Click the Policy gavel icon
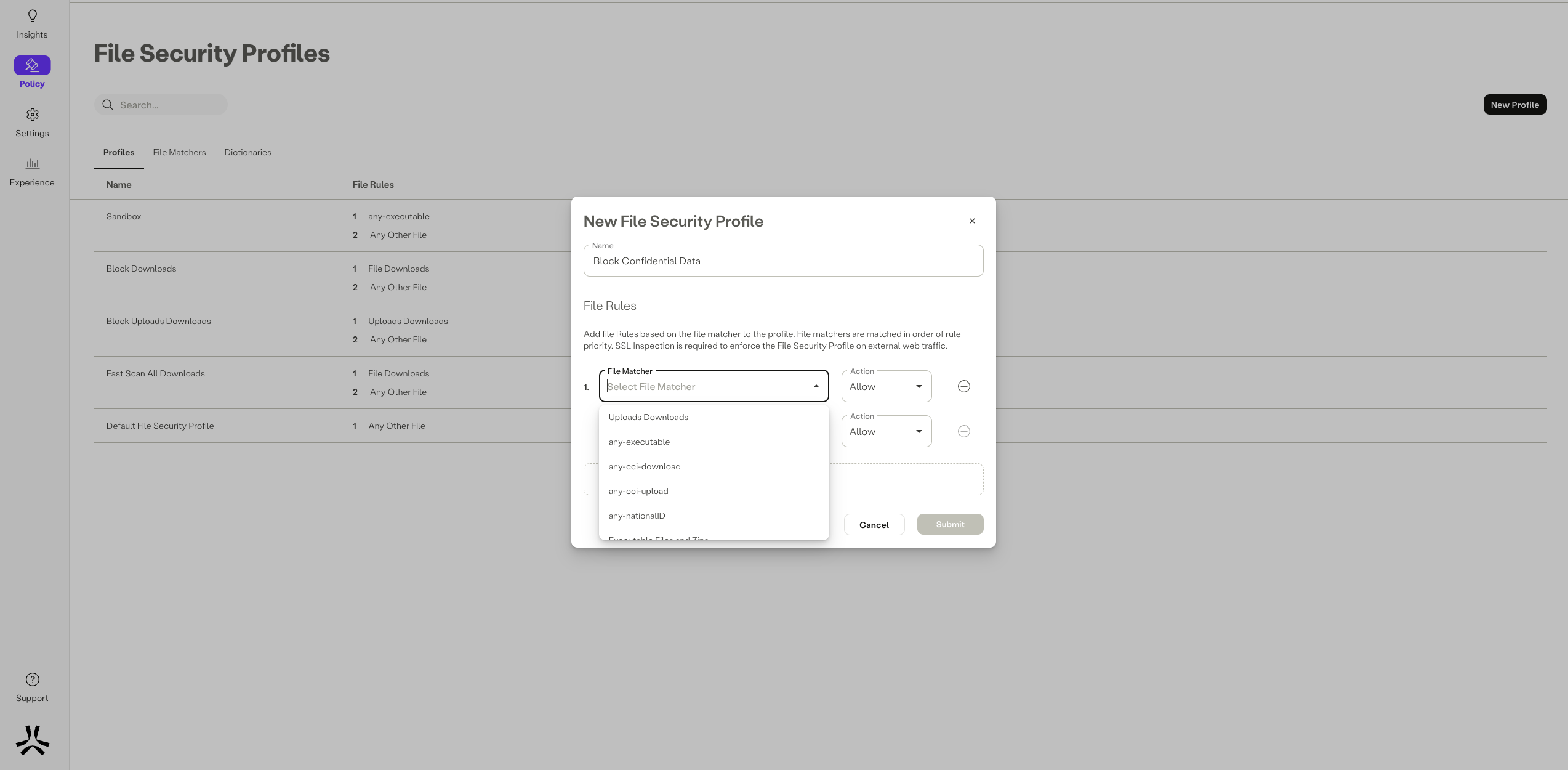Screen dimensions: 1568x770 point(32,65)
